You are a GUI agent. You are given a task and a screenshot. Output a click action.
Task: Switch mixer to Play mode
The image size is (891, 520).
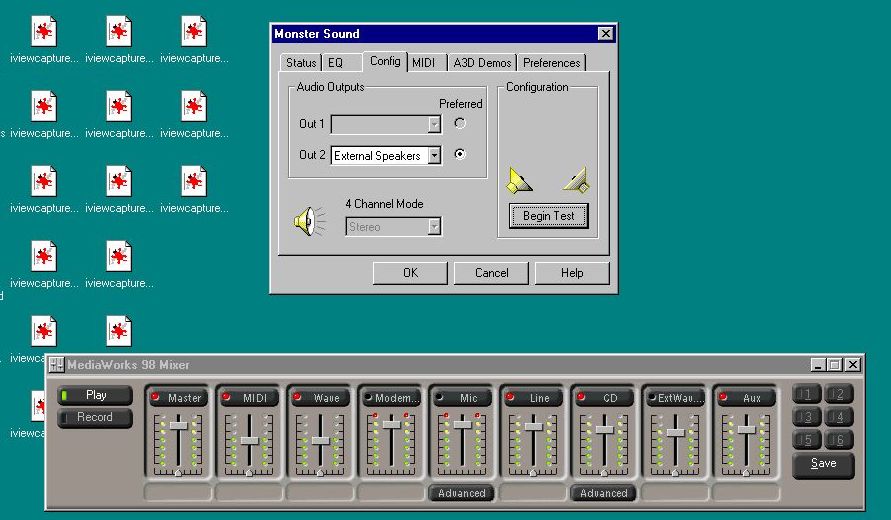95,395
